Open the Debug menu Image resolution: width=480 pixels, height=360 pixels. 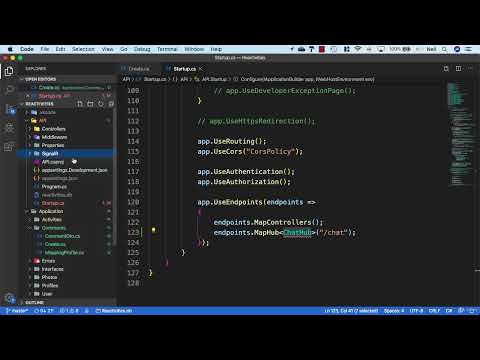pos(142,49)
